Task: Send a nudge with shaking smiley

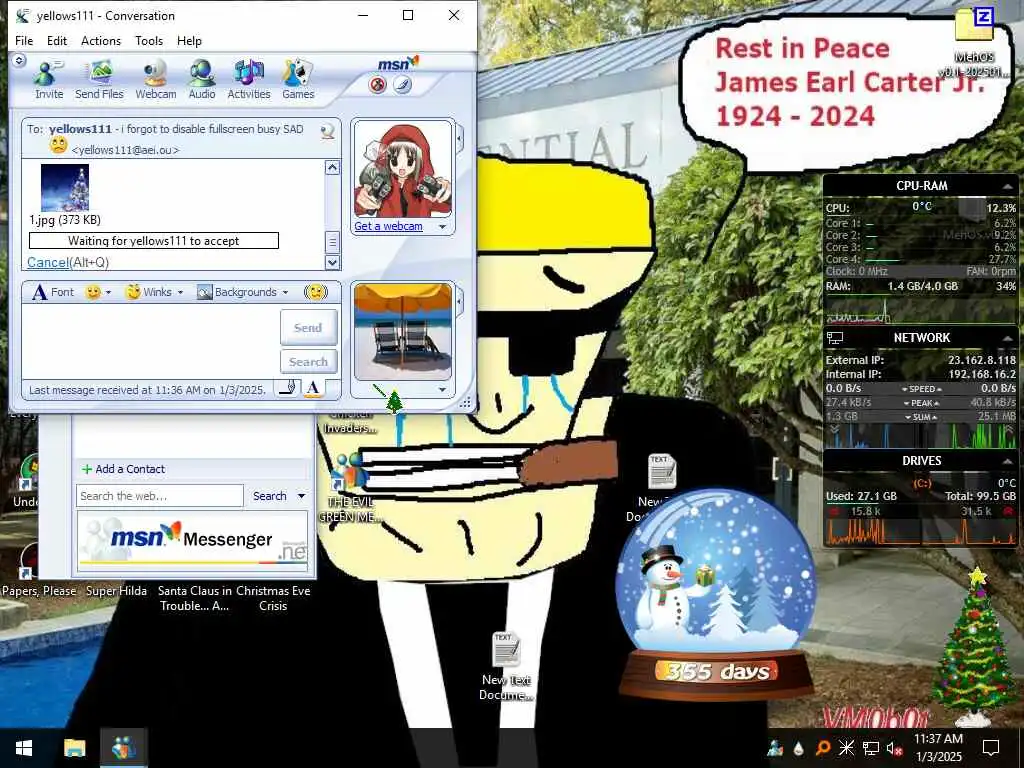Action: pos(315,292)
